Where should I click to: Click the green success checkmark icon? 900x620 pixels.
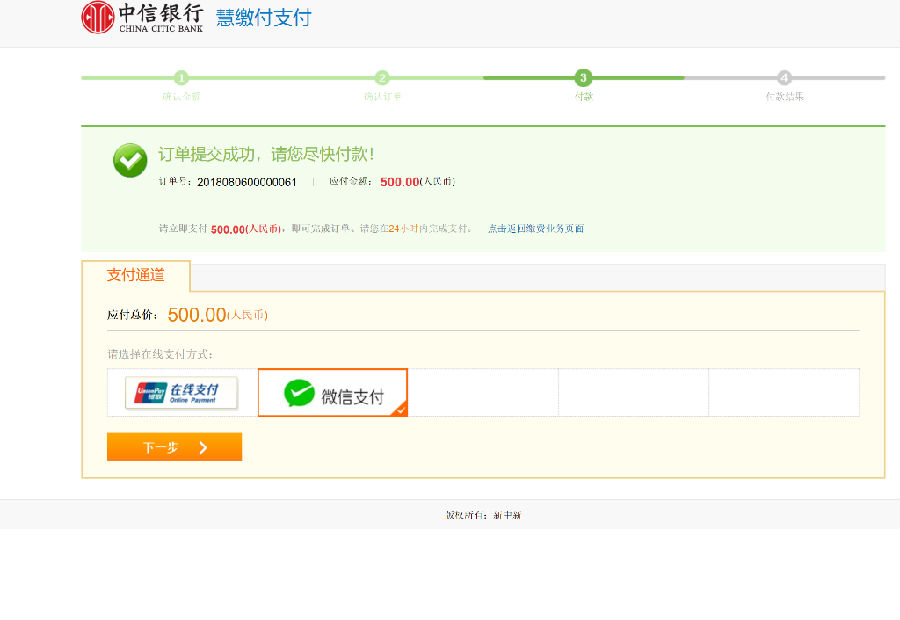coord(130,160)
